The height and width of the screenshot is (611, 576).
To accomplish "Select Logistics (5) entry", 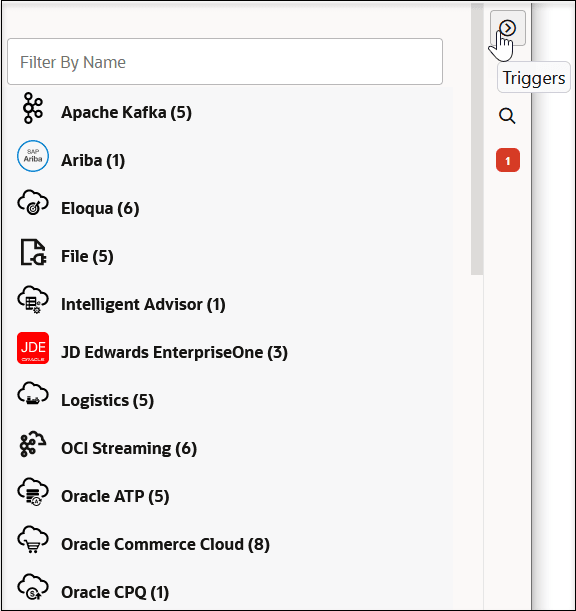I will [x=108, y=400].
